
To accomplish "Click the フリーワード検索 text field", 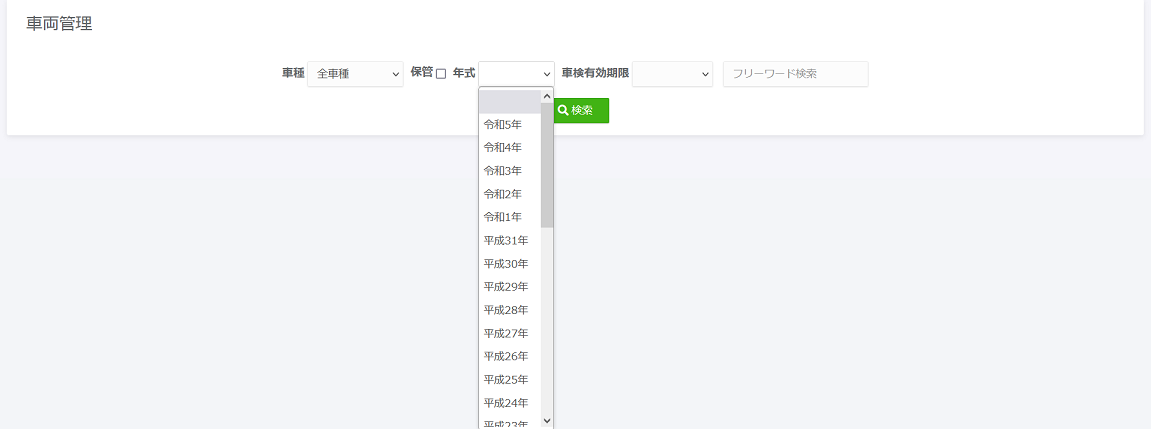I will [x=795, y=74].
